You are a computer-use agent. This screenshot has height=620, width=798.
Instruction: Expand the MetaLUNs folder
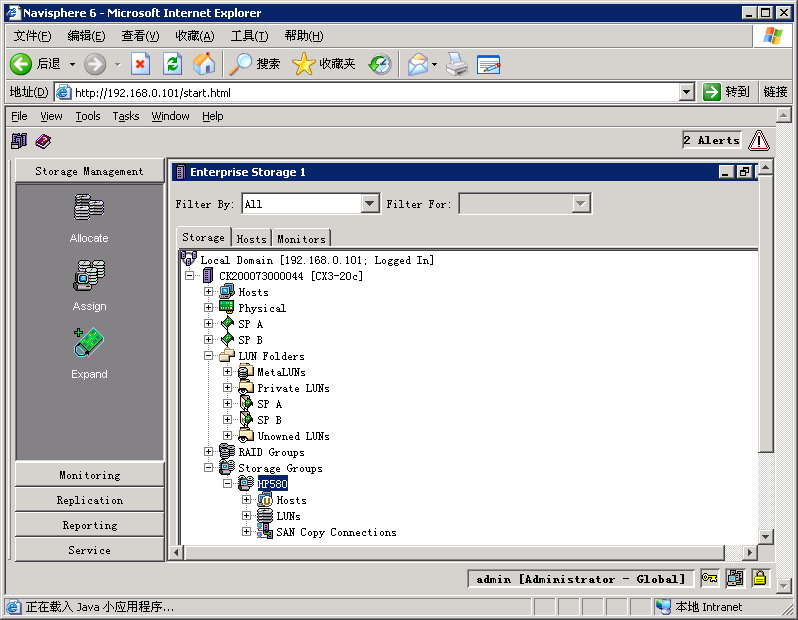point(227,372)
